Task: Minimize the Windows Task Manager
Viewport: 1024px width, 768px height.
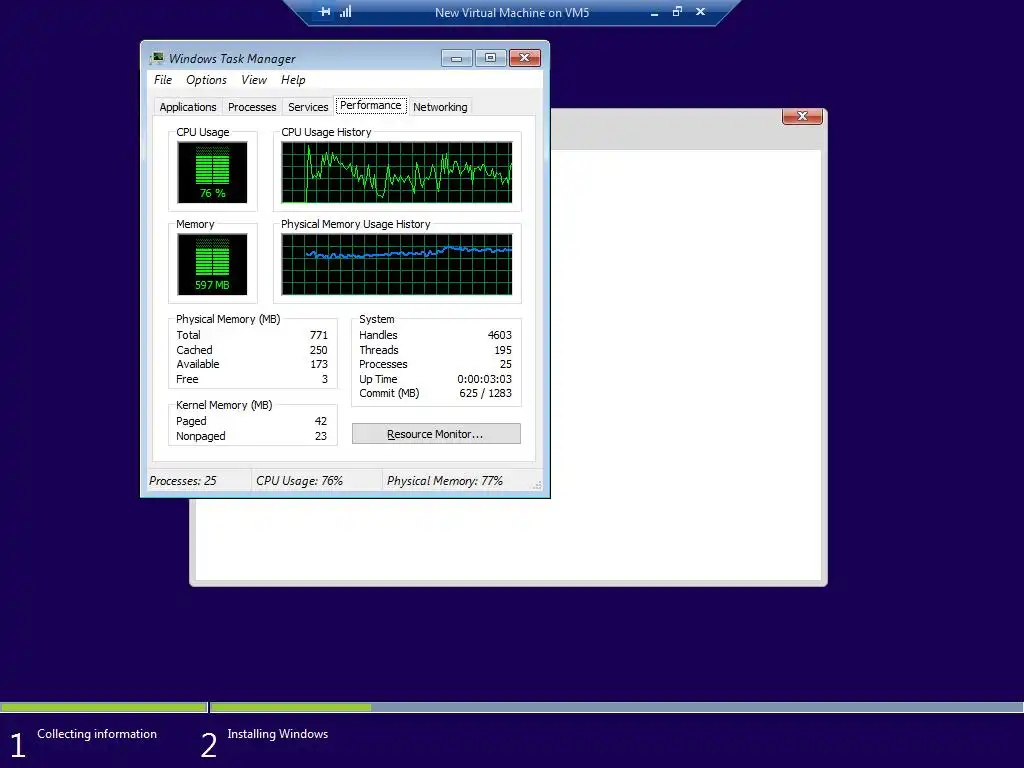Action: (x=456, y=58)
